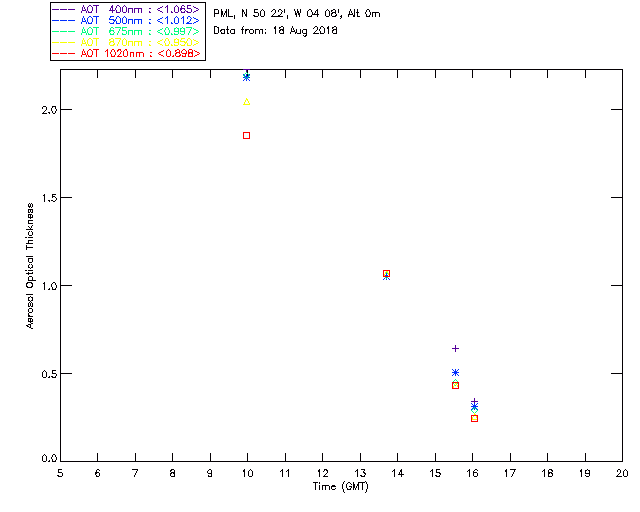
Task: Click the PML station location header text
Action: [x=297, y=14]
